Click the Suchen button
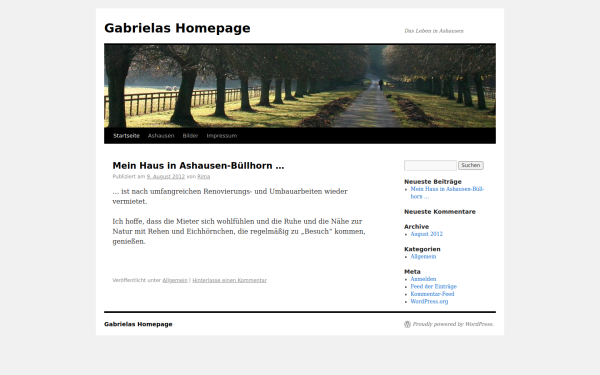 [x=471, y=165]
